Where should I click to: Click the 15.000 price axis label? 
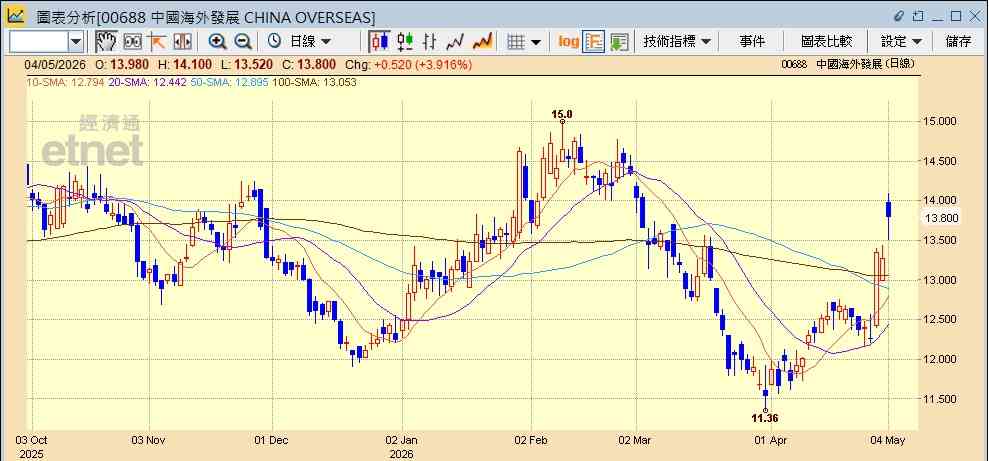click(940, 121)
